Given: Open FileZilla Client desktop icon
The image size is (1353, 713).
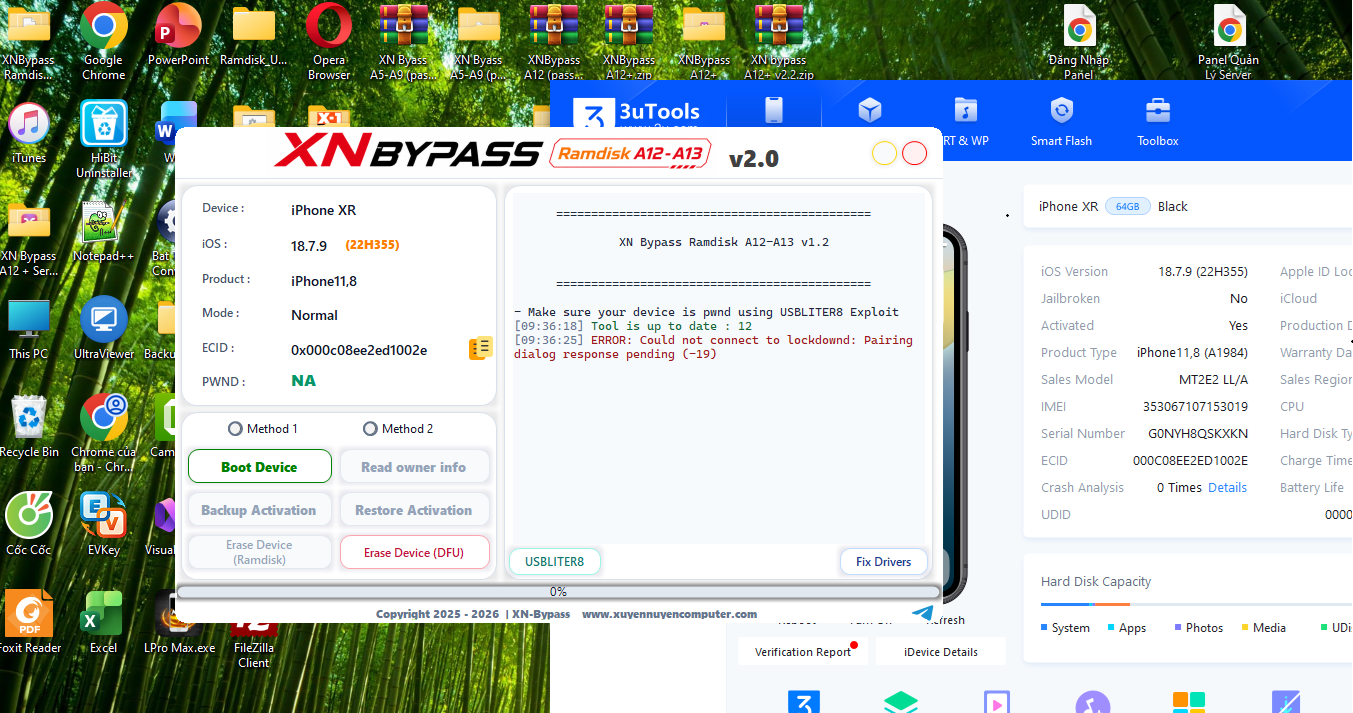Looking at the screenshot, I should [x=254, y=640].
